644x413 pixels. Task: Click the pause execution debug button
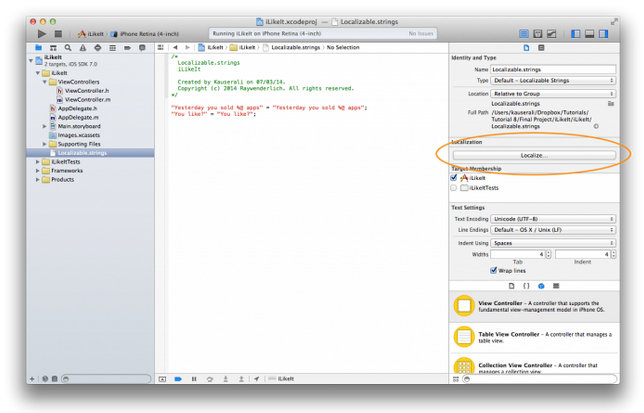click(x=194, y=379)
